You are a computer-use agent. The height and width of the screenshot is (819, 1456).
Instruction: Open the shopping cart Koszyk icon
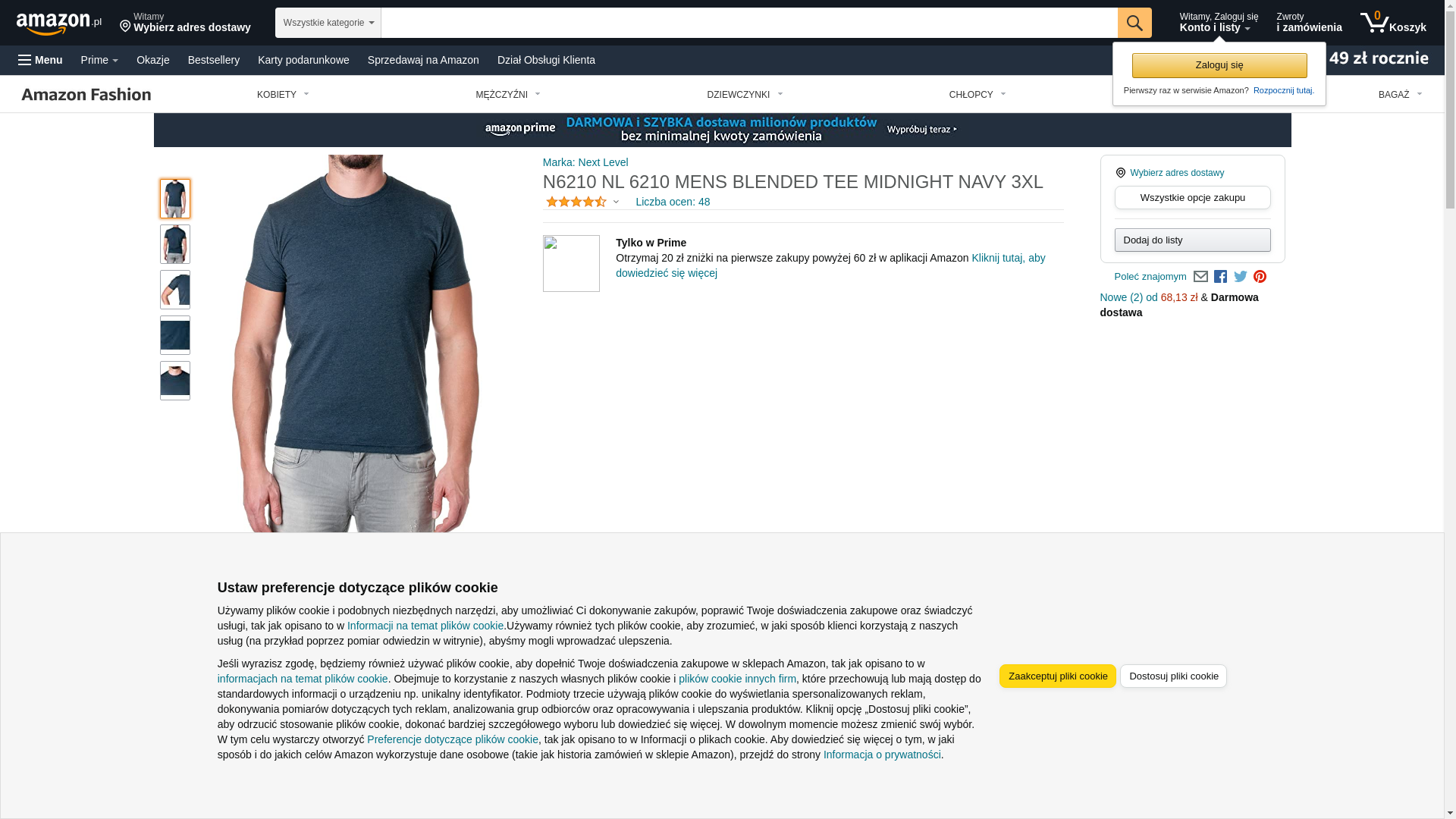click(x=1393, y=23)
